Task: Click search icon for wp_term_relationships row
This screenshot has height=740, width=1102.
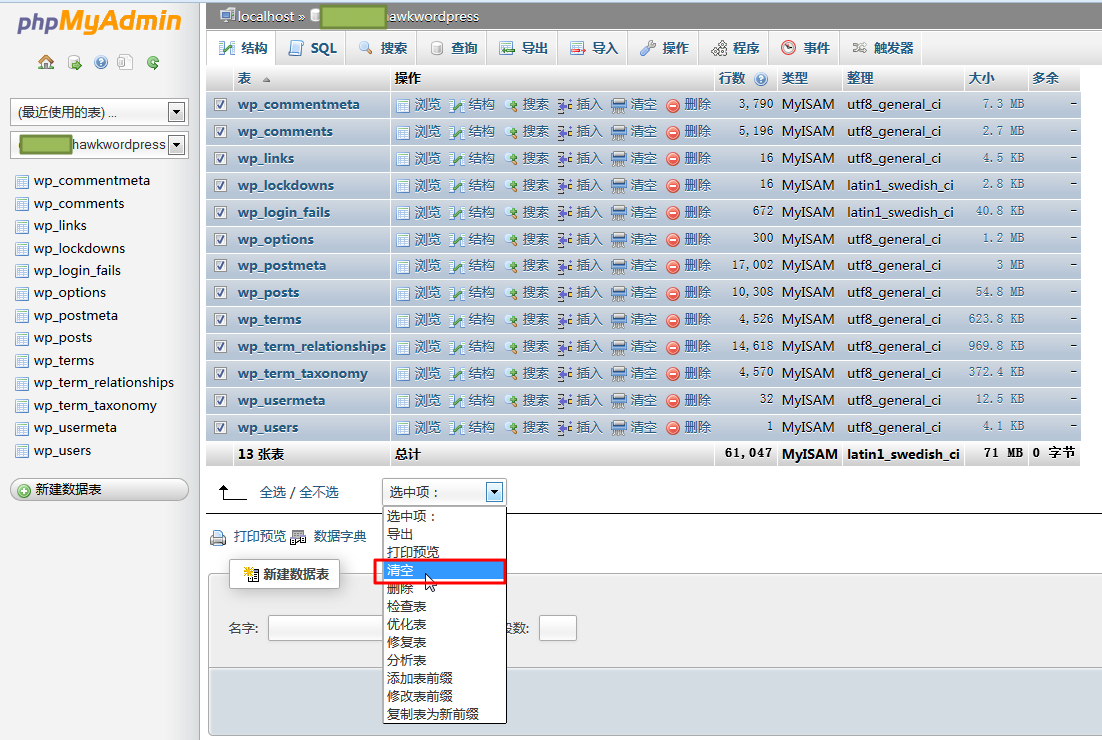Action: point(511,347)
